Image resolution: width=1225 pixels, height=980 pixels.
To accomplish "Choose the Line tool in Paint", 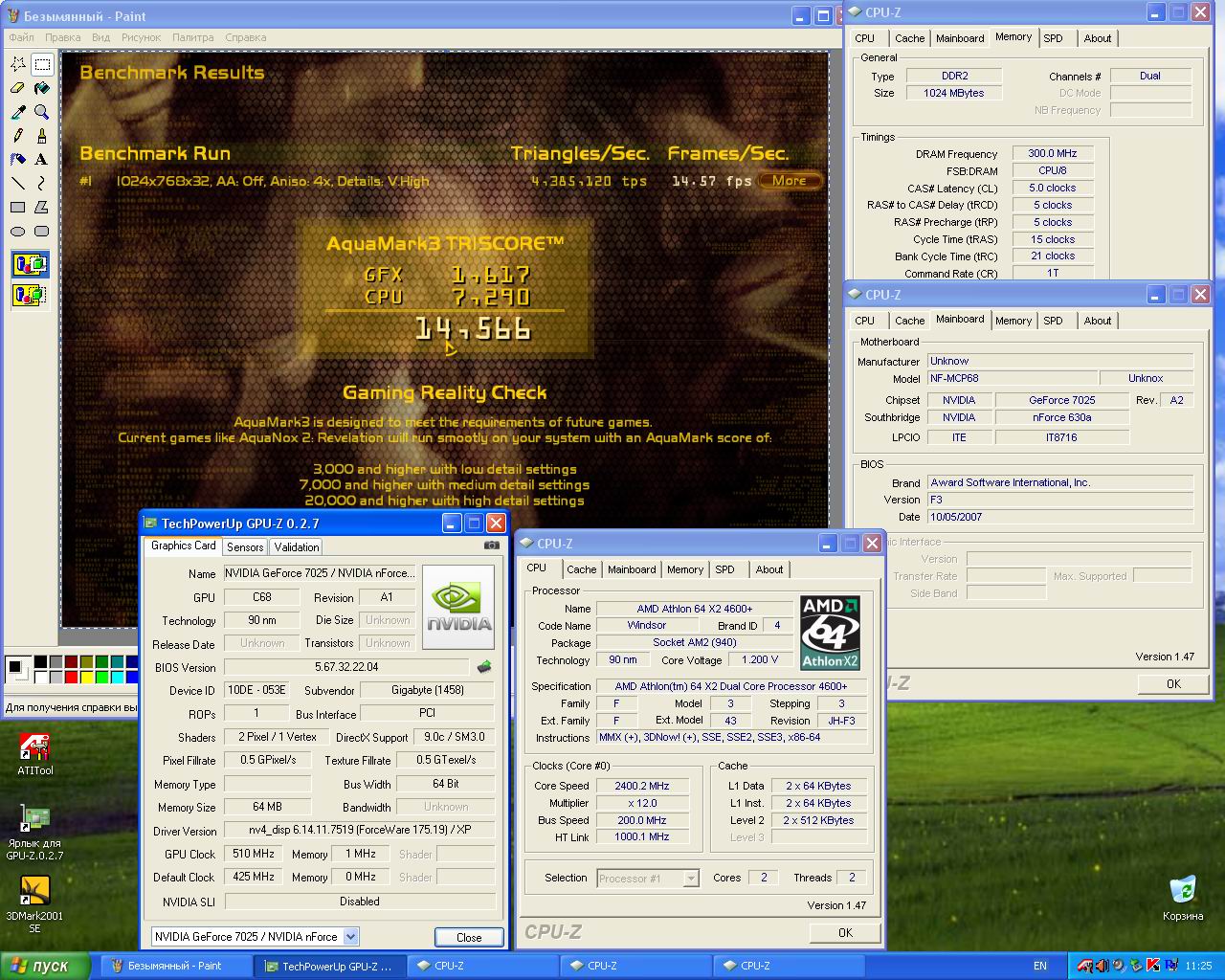I will 18,183.
